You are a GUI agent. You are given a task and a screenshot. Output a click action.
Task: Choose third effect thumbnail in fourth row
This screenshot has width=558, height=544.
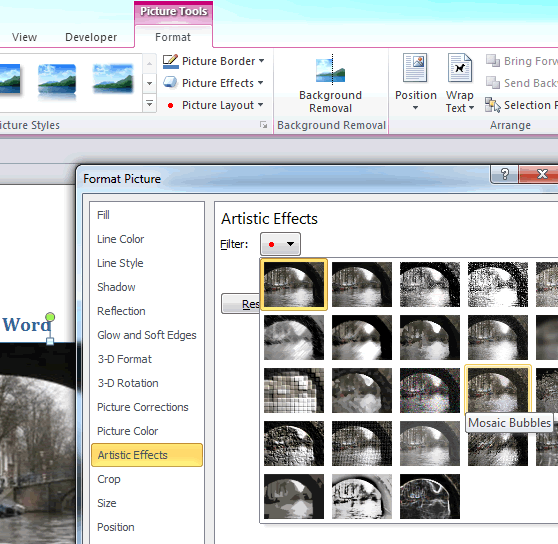[430, 444]
